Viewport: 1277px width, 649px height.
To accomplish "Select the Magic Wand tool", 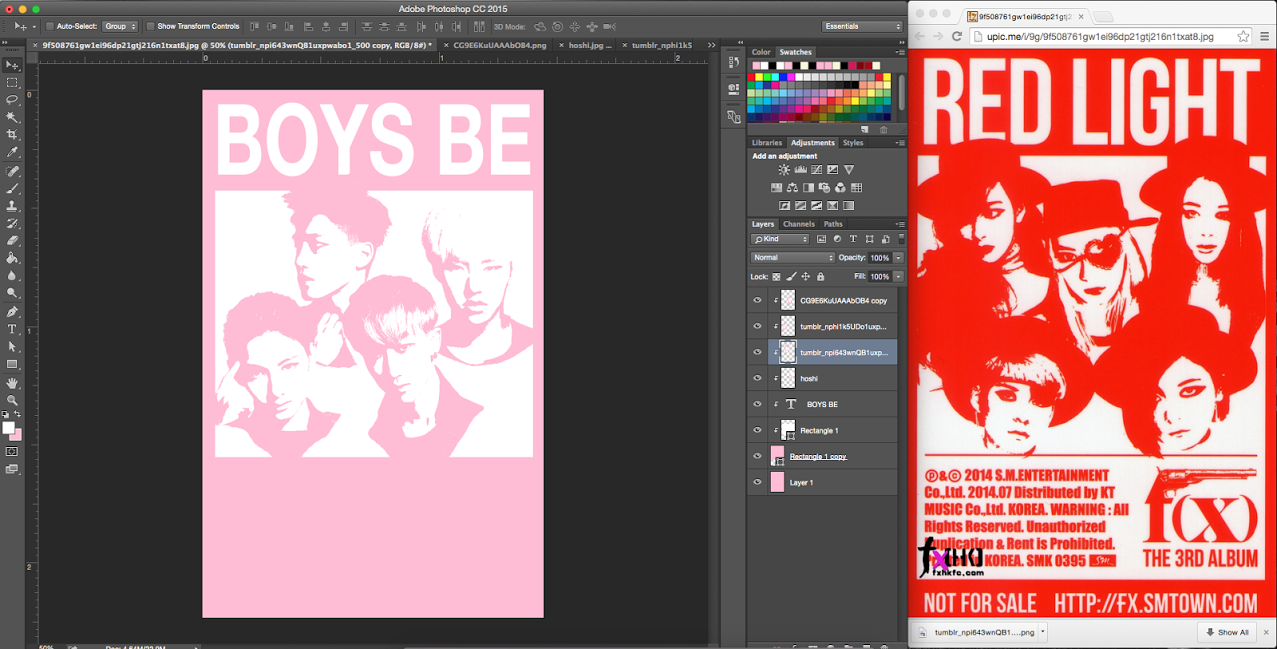I will tap(12, 118).
